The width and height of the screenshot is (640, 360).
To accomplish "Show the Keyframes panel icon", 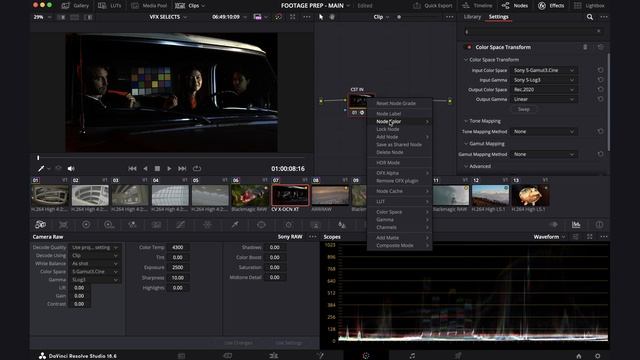I will (554, 224).
